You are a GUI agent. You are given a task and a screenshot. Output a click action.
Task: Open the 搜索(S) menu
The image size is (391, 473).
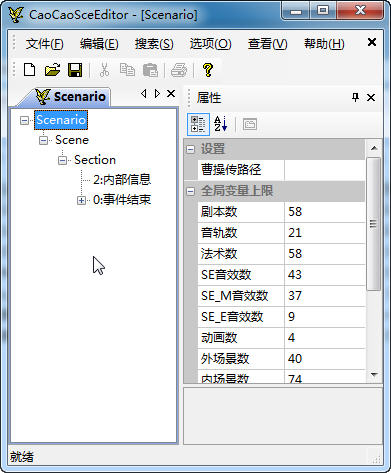click(154, 44)
